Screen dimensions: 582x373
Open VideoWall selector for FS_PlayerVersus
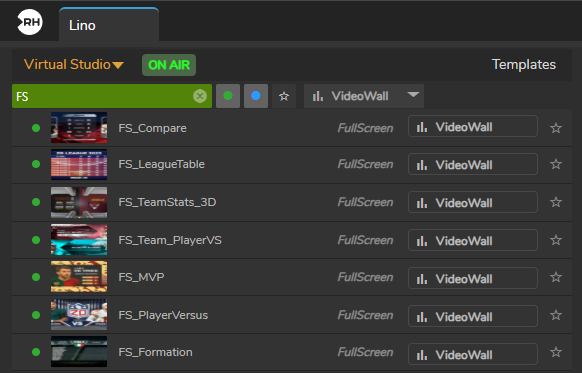(x=473, y=316)
